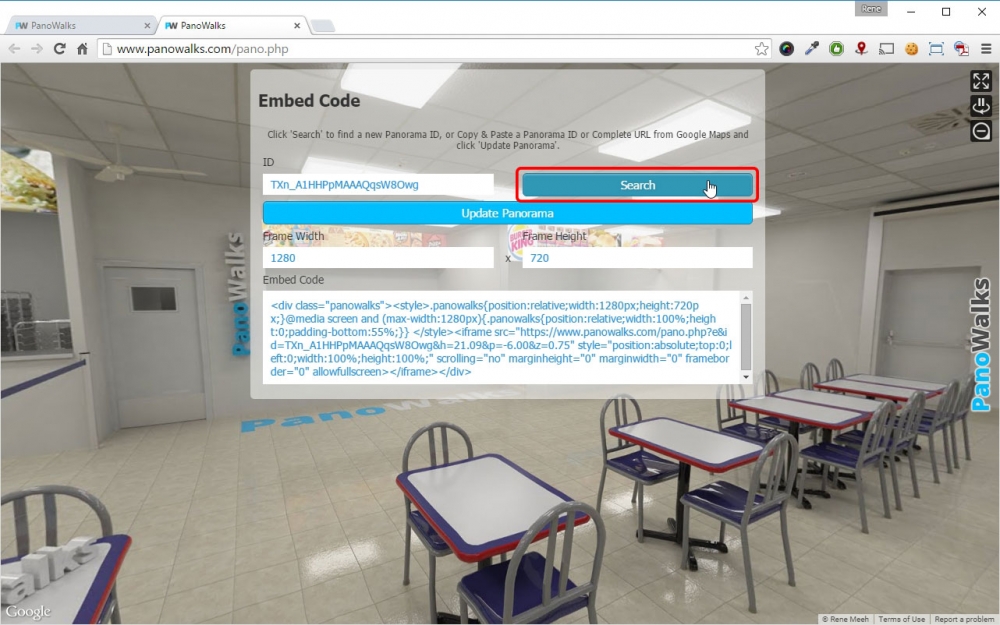1000x625 pixels.
Task: Open the Chrome hamburger menu
Action: [984, 48]
